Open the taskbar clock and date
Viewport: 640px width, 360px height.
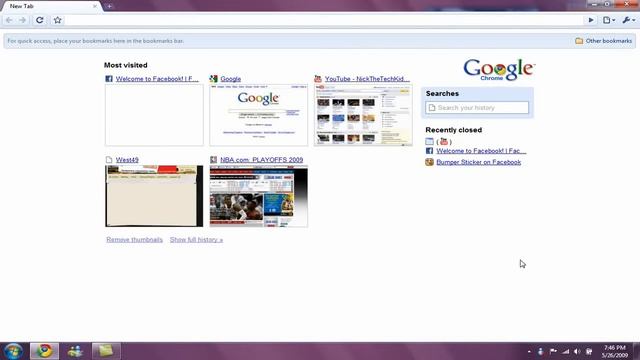(x=616, y=351)
